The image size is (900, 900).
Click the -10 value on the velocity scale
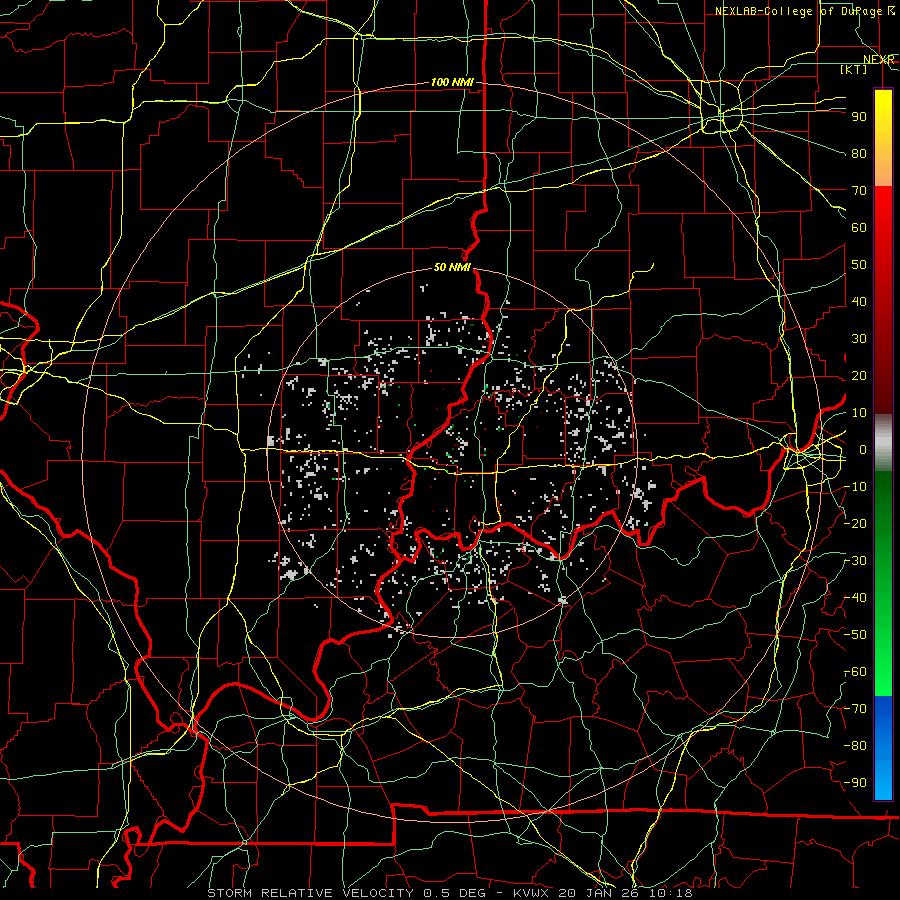coord(855,487)
